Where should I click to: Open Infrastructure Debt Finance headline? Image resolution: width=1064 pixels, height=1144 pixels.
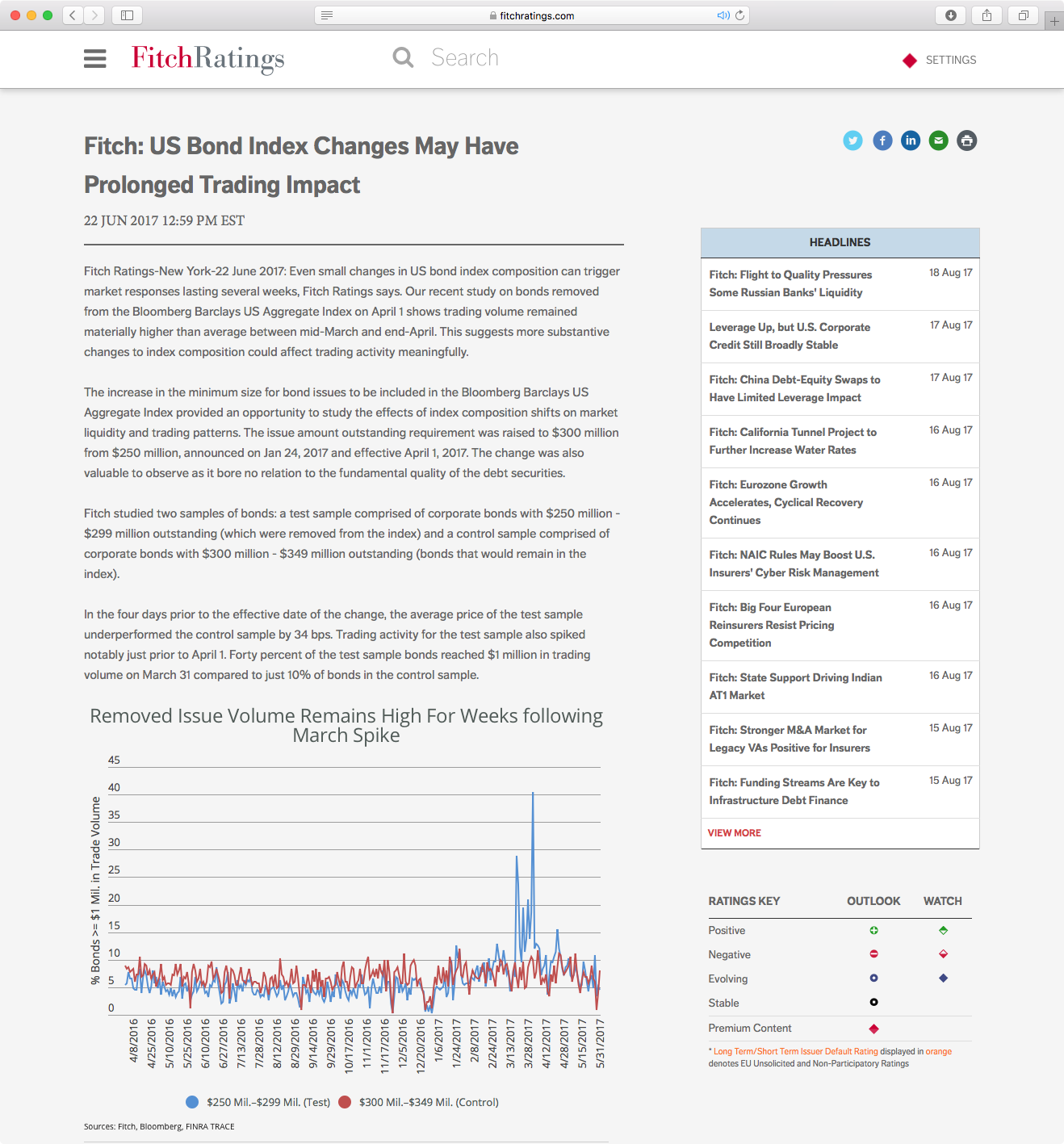[794, 791]
